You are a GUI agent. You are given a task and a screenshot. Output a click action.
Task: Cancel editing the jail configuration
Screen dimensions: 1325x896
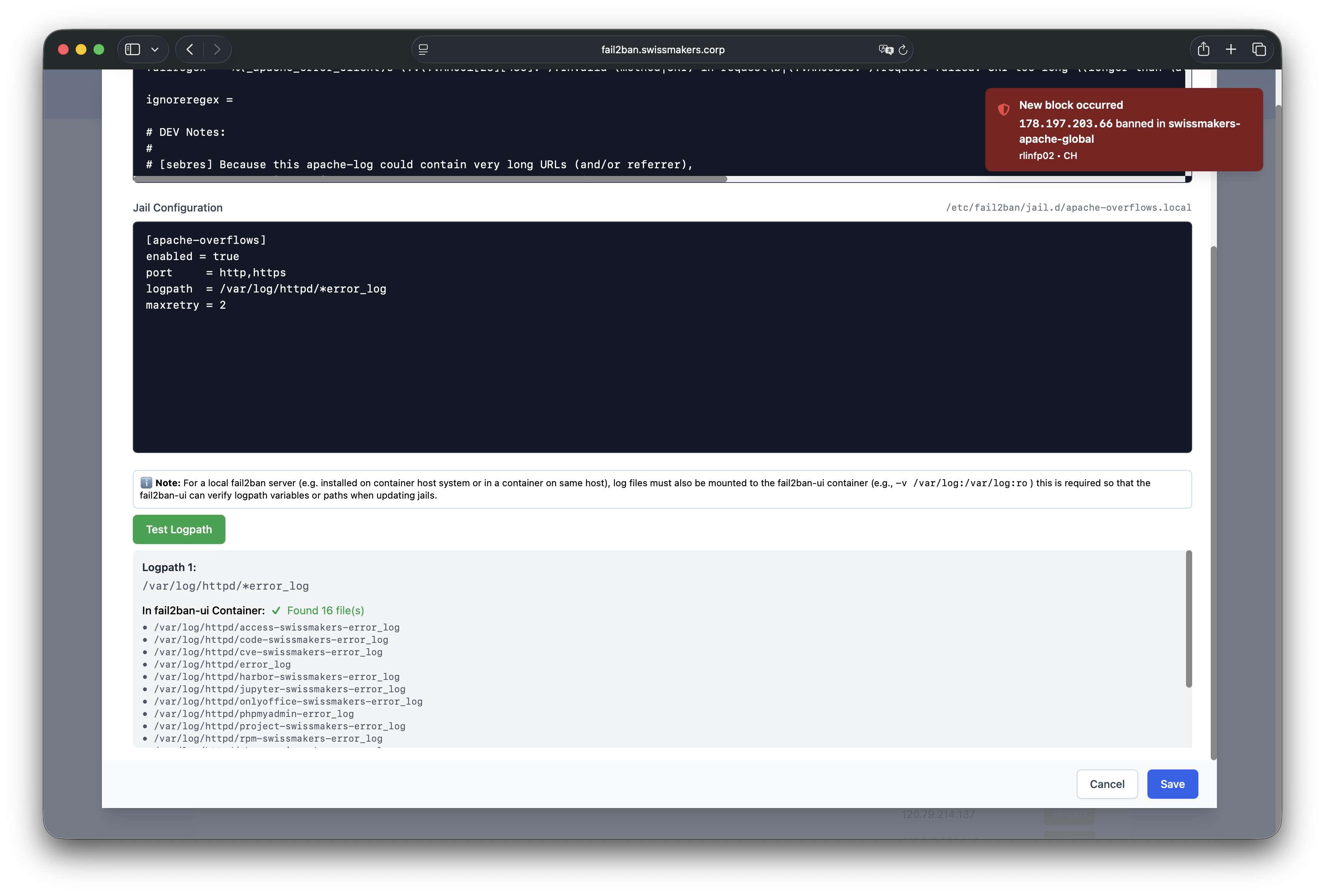pos(1106,784)
